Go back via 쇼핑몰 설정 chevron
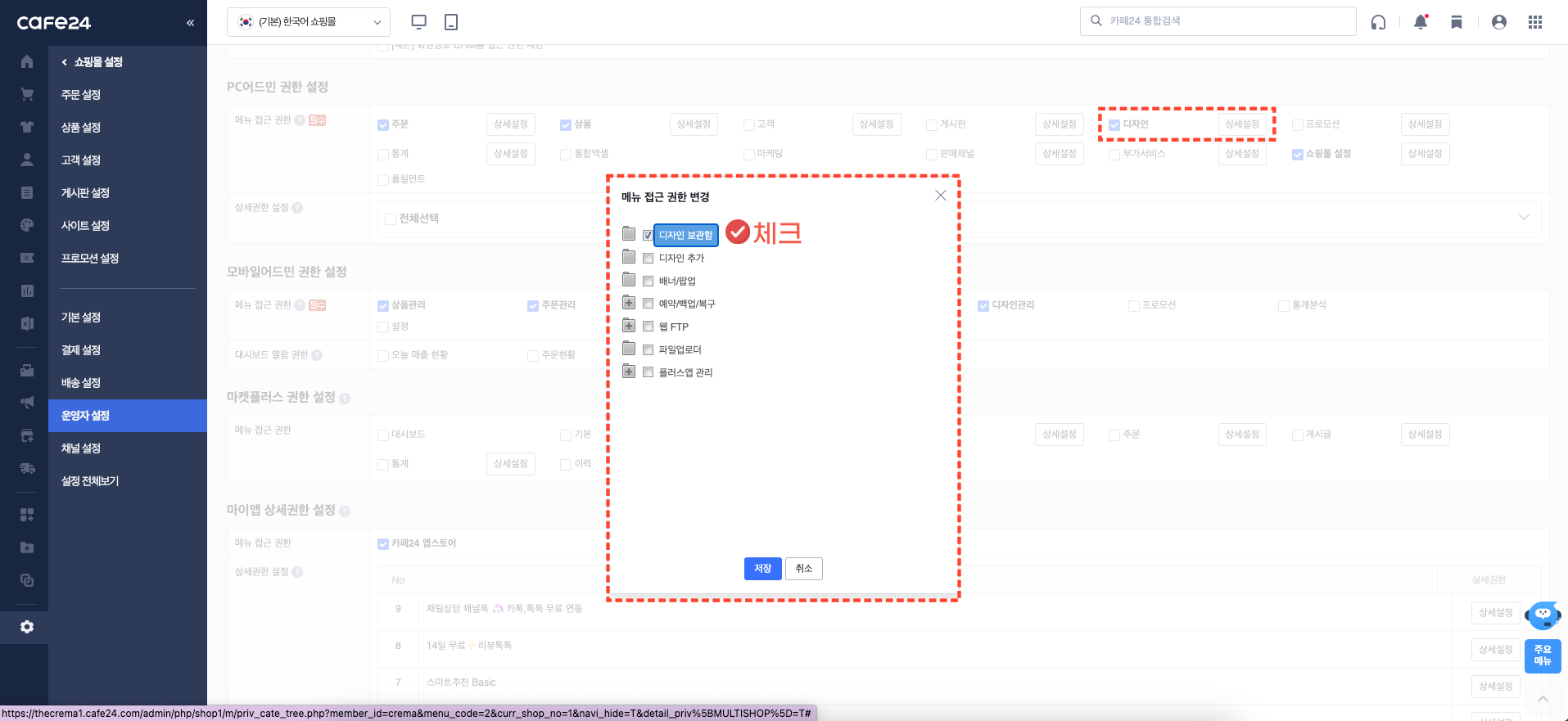Screen dimensions: 1568x721 point(65,62)
